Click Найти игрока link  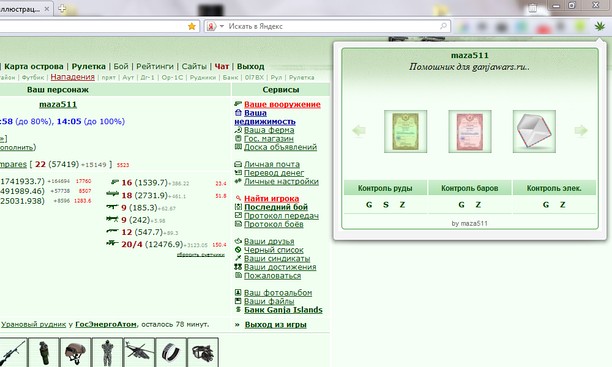pos(271,199)
